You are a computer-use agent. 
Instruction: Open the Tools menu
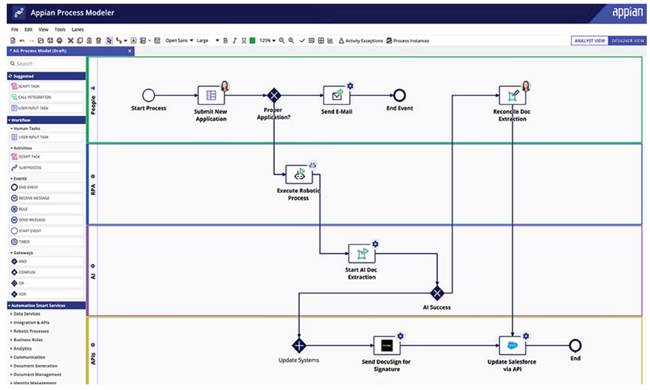60,29
